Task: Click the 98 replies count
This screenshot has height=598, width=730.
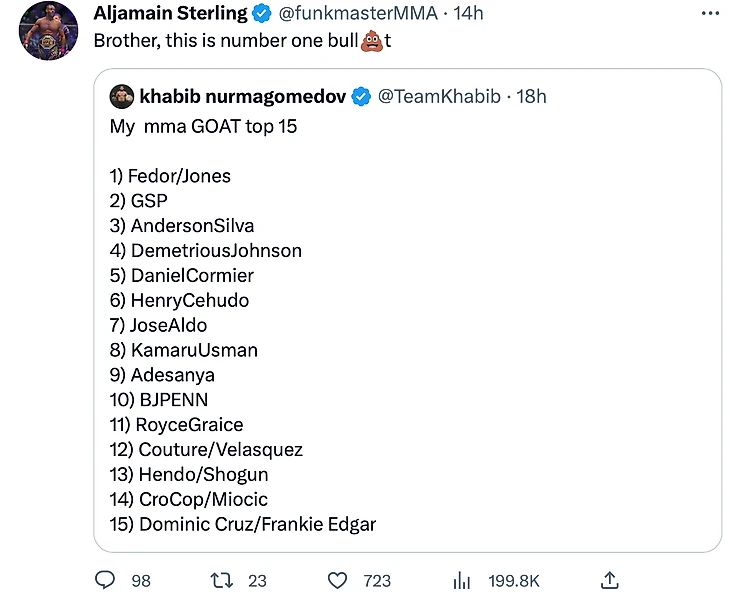Action: (140, 581)
